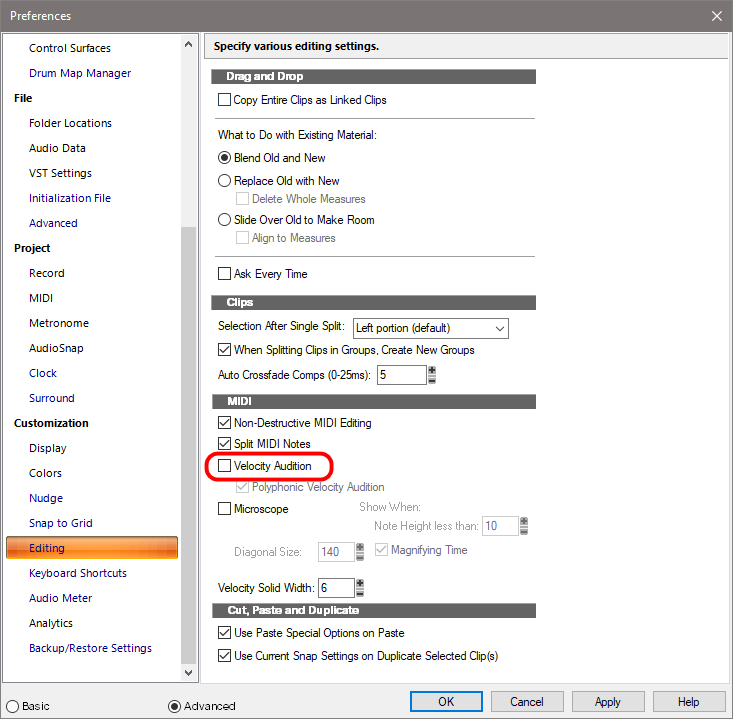Enable the Microscope checkbox
The image size is (733, 719).
pyautogui.click(x=225, y=509)
